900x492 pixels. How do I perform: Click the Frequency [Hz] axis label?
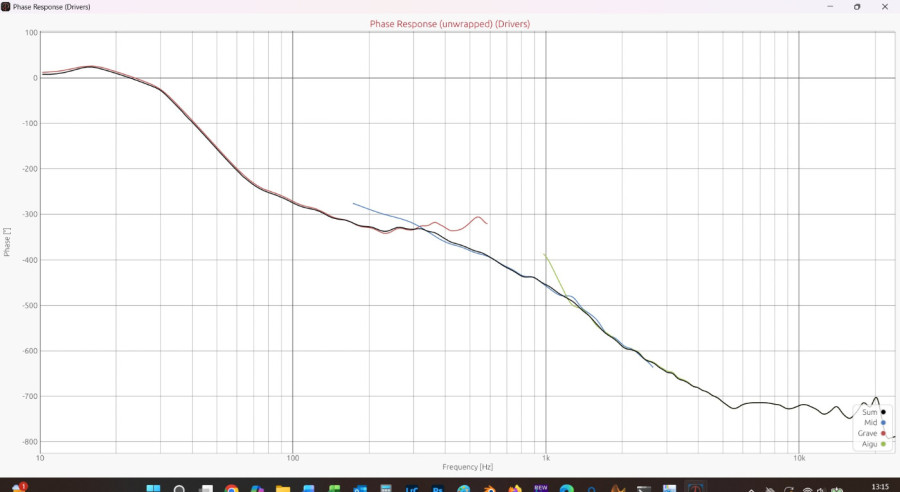click(467, 467)
